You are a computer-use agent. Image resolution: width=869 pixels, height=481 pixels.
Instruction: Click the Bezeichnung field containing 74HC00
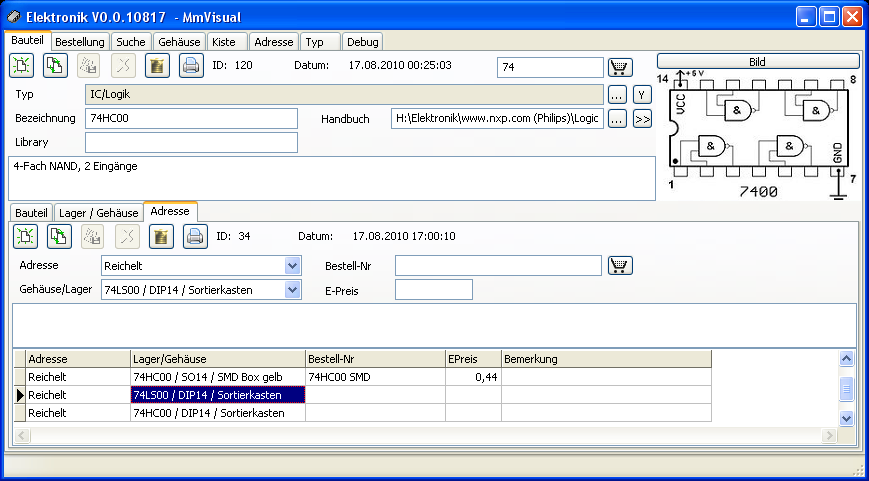coord(191,118)
